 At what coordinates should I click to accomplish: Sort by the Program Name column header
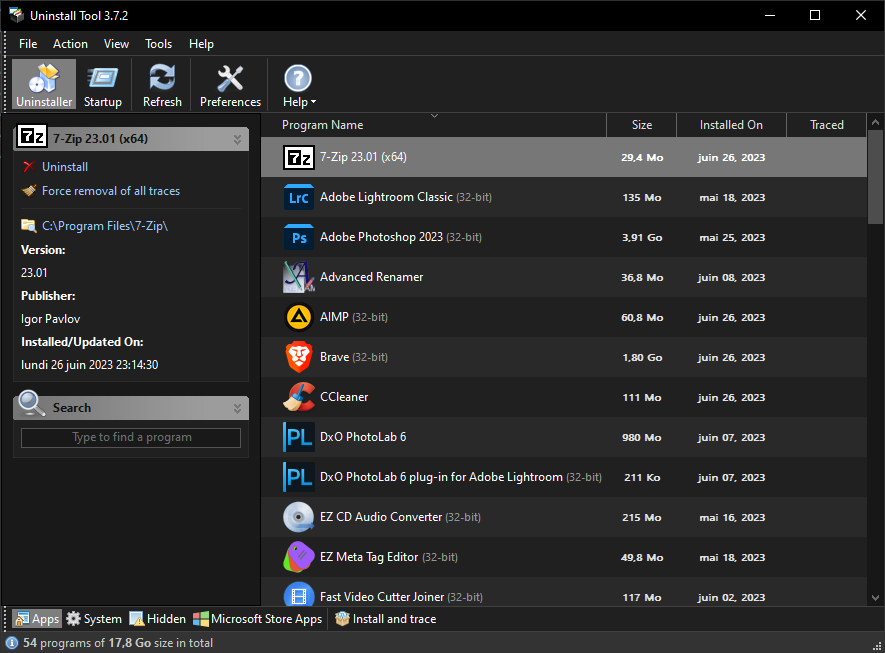[x=433, y=125]
